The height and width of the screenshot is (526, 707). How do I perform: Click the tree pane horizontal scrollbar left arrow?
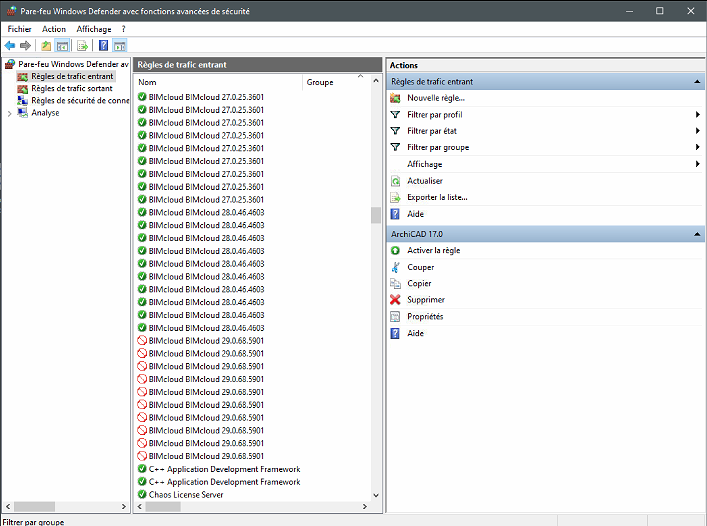[x=8, y=507]
